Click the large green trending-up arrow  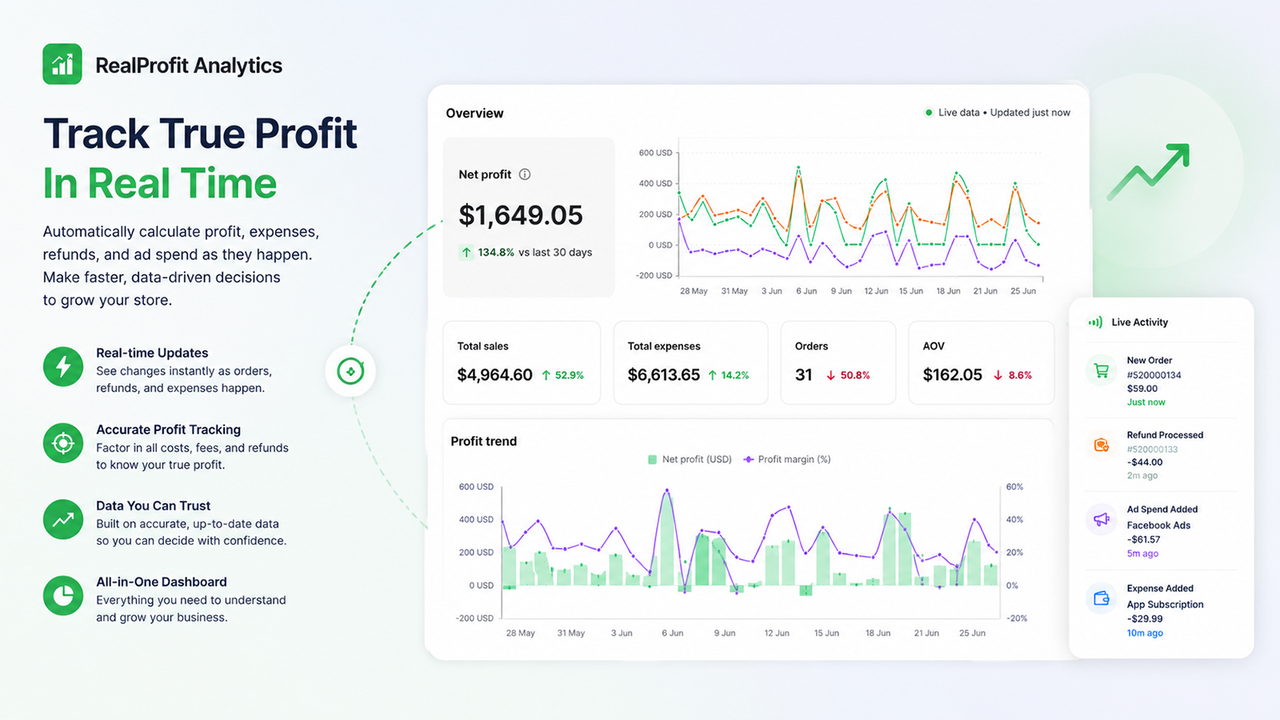(x=1148, y=171)
